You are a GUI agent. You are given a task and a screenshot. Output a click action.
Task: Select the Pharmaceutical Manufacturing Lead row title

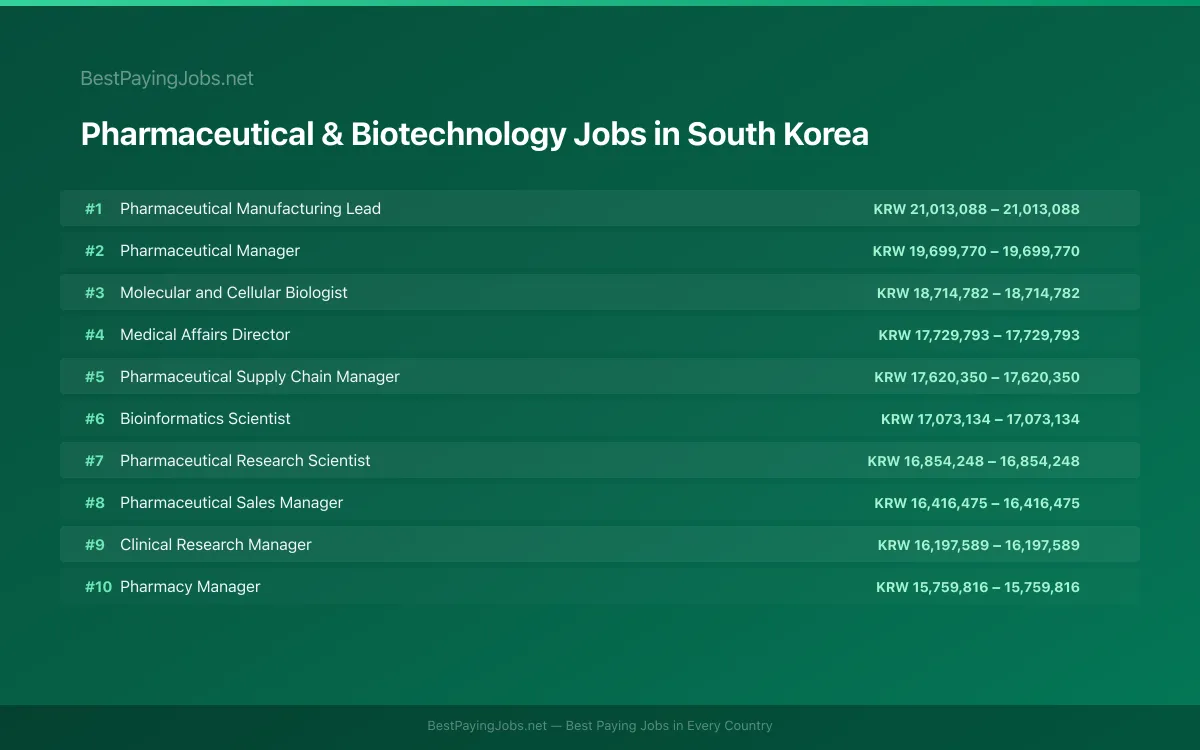250,209
